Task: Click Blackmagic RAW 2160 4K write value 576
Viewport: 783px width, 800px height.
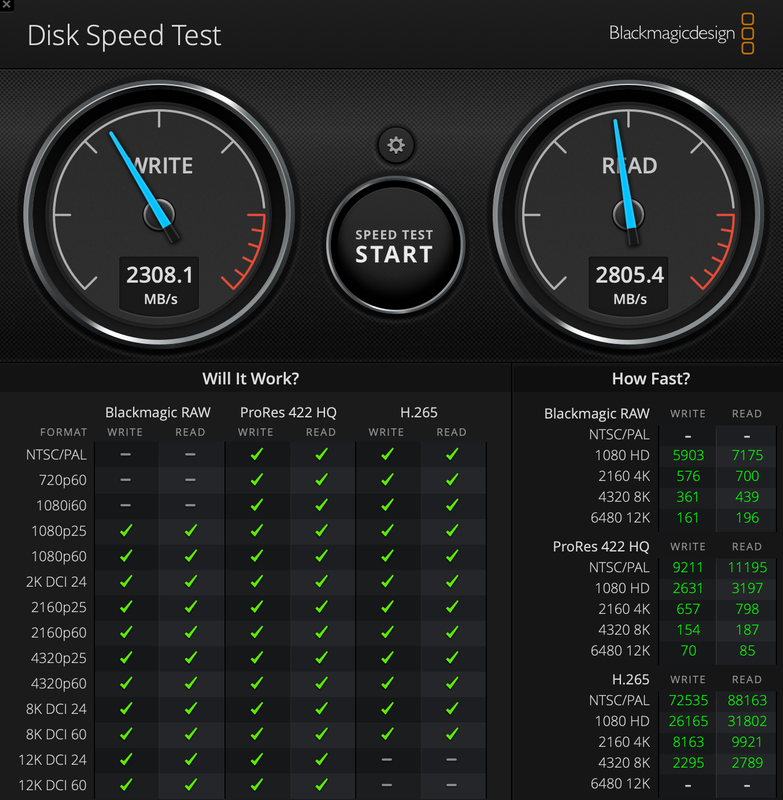Action: click(x=688, y=476)
